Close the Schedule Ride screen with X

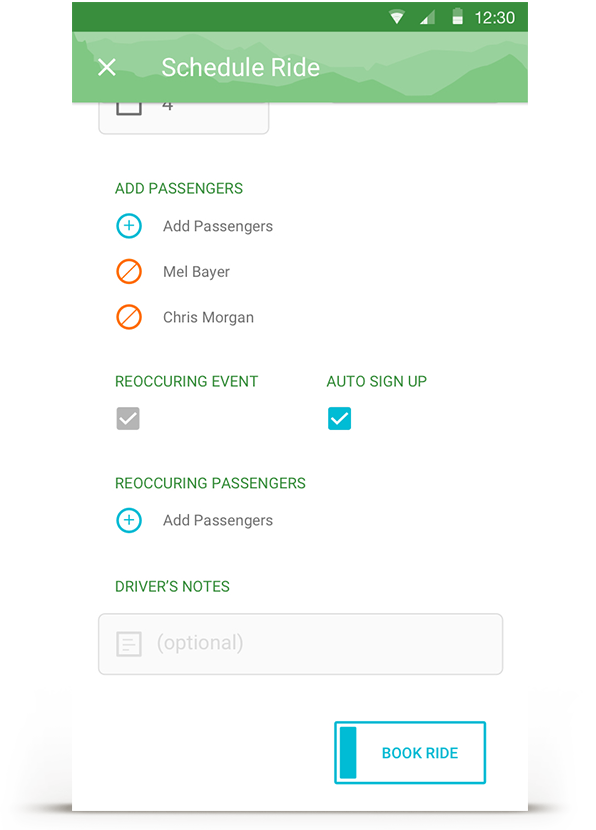coord(107,67)
